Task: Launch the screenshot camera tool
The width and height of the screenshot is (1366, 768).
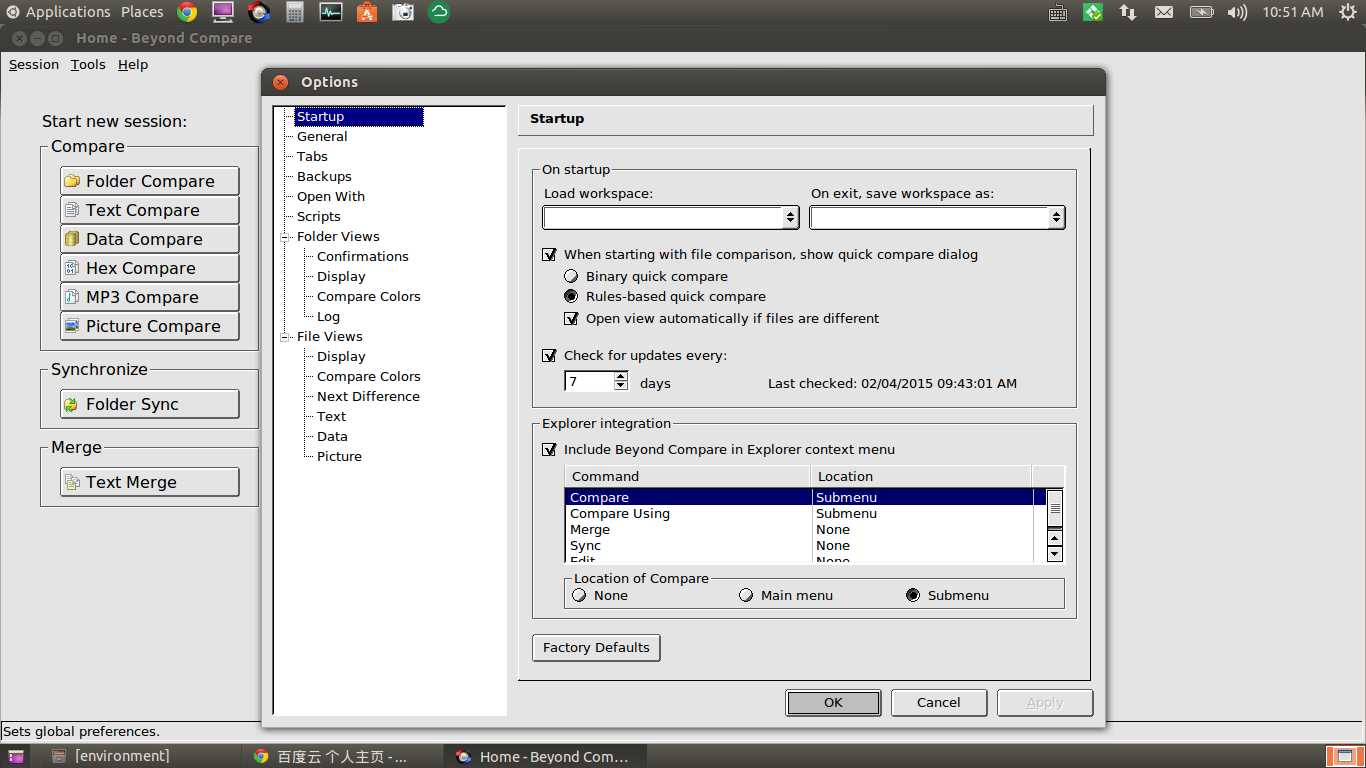Action: [403, 12]
